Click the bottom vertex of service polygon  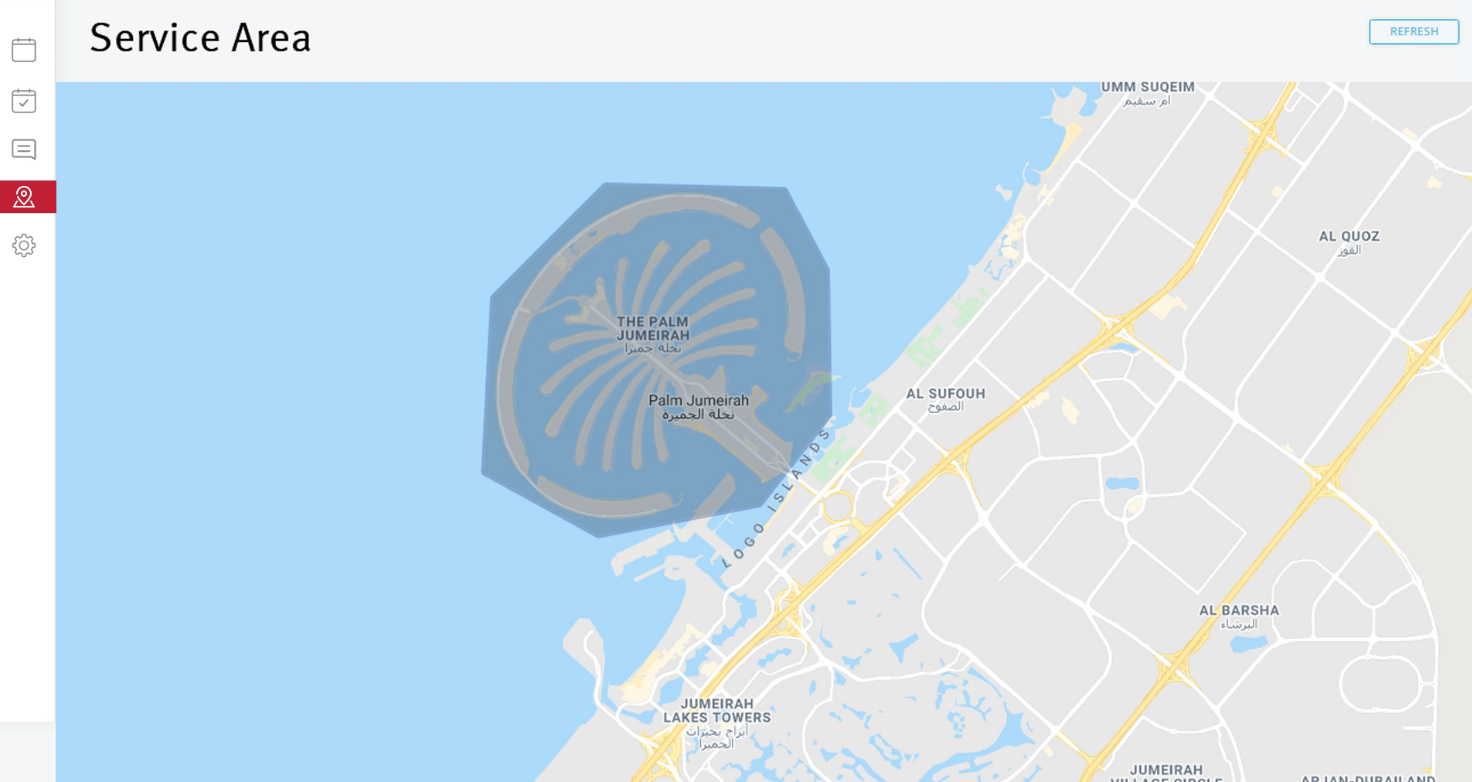coord(599,538)
